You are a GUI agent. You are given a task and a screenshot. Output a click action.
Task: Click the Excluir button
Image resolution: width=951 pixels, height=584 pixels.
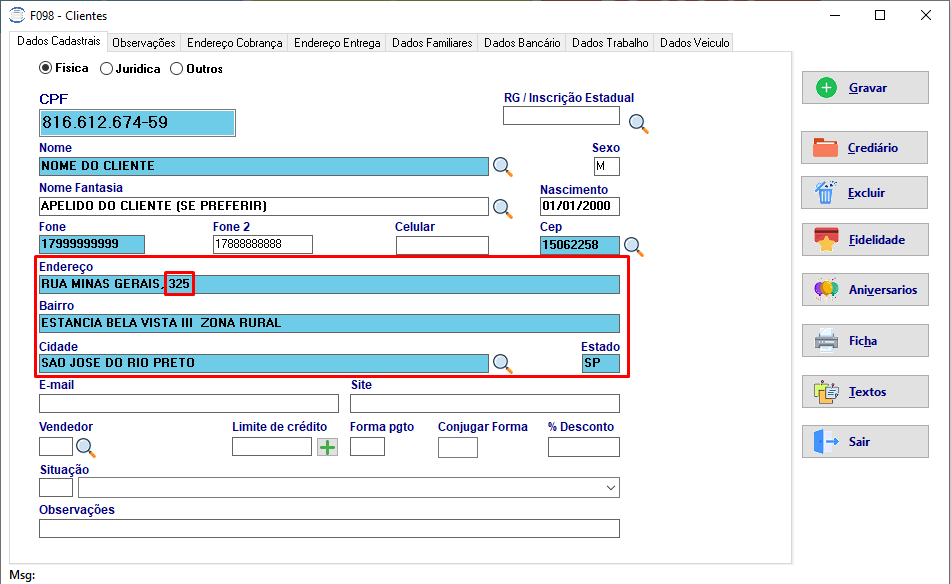(864, 193)
